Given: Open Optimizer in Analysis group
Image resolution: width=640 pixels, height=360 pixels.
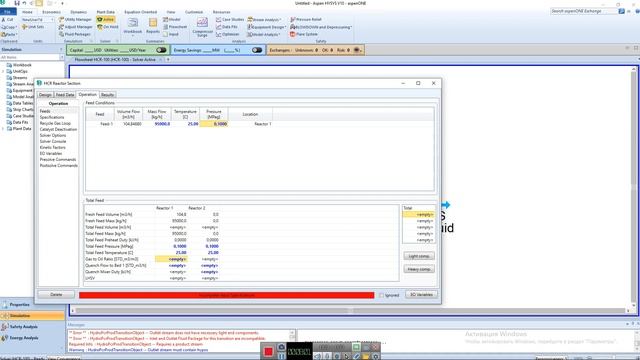Looking at the screenshot, I should [228, 34].
